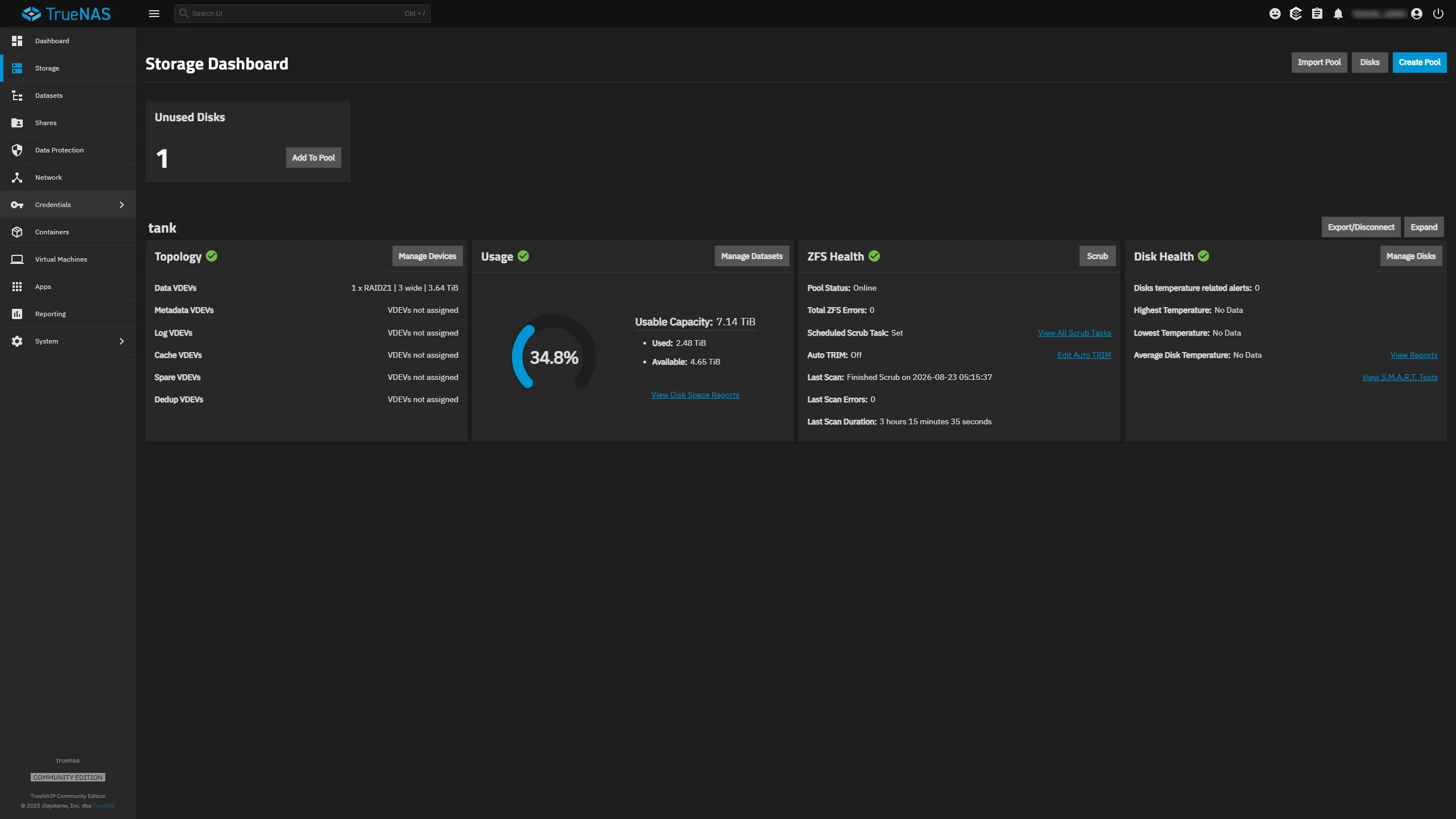Screen dimensions: 1456x819
Task: Go to Shares in the sidebar
Action: tap(68, 123)
